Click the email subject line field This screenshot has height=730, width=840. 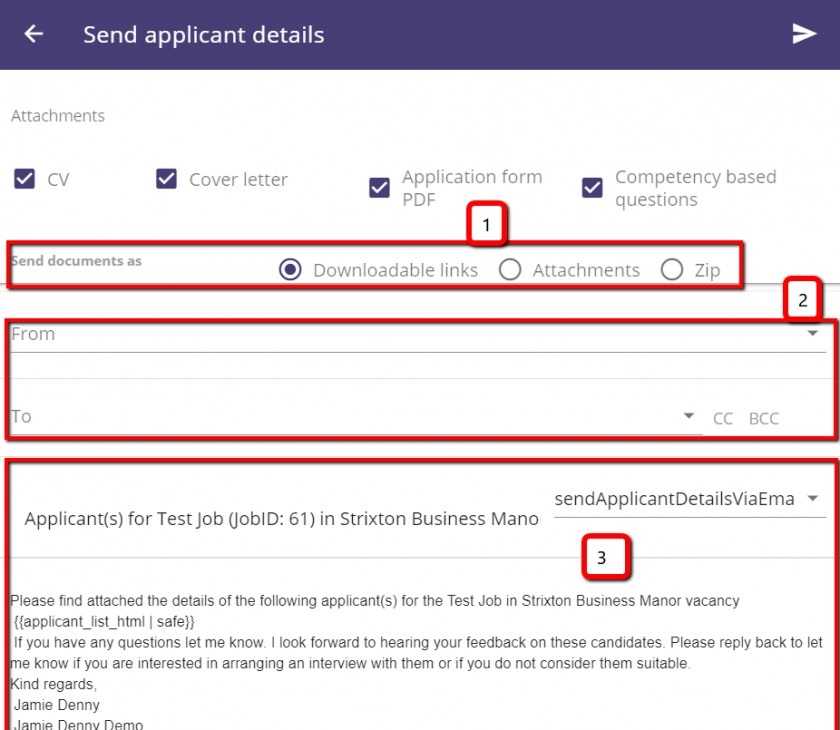pyautogui.click(x=281, y=518)
